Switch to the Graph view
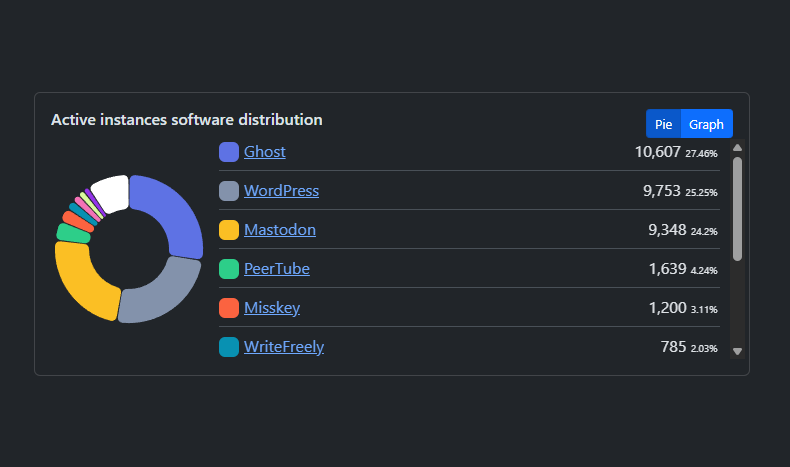Viewport: 790px width, 467px height. click(x=706, y=124)
